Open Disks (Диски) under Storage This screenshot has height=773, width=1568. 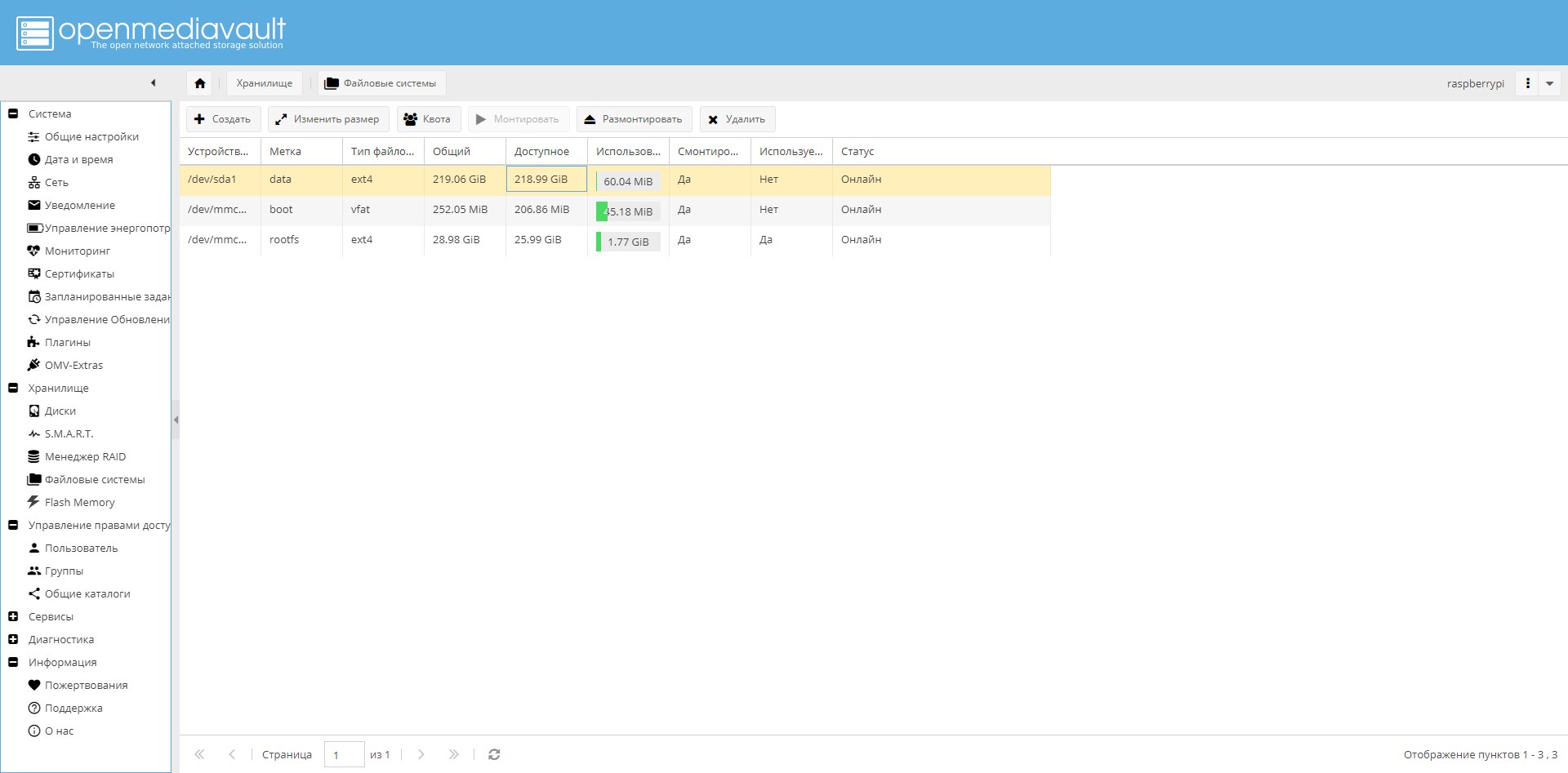(x=60, y=411)
